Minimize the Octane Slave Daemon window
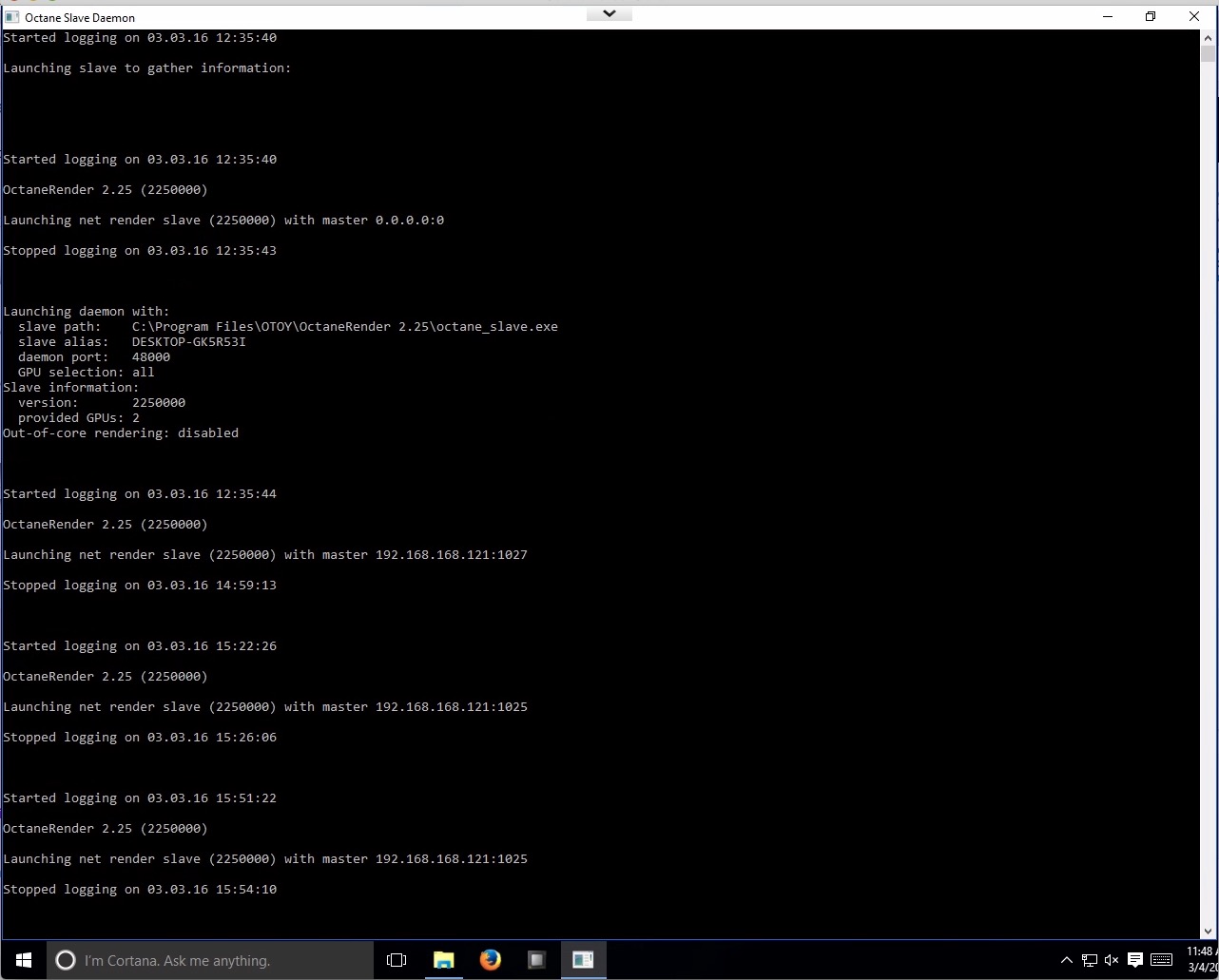1219x980 pixels. pyautogui.click(x=1109, y=16)
